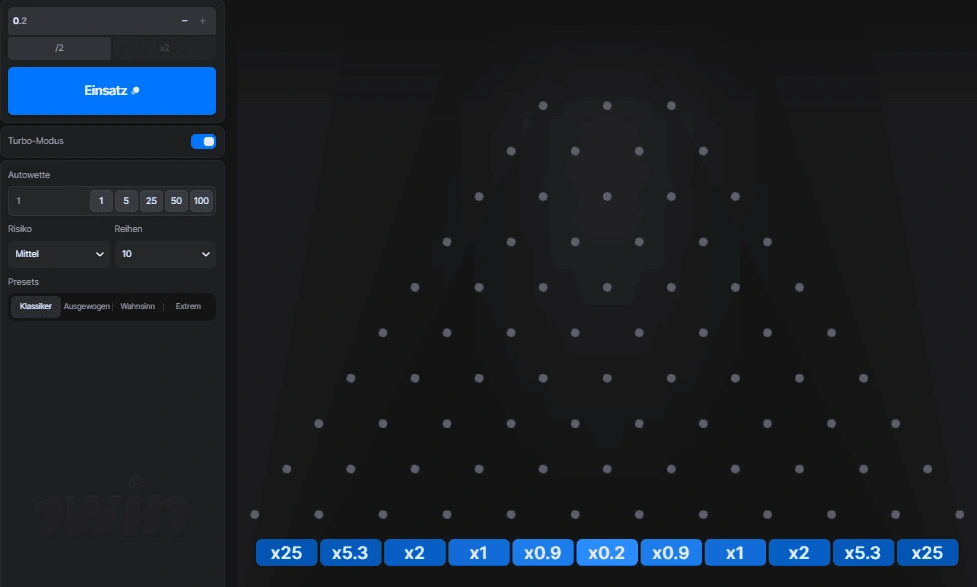Place a bet with the Einsatz button
Screen dimensions: 977x587
point(112,91)
